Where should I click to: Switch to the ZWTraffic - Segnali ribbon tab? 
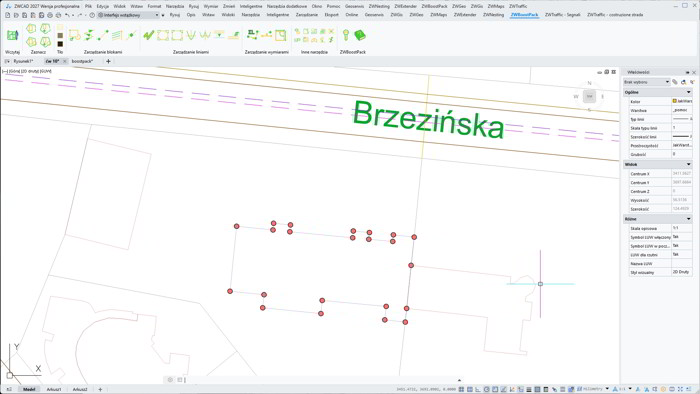pos(562,15)
